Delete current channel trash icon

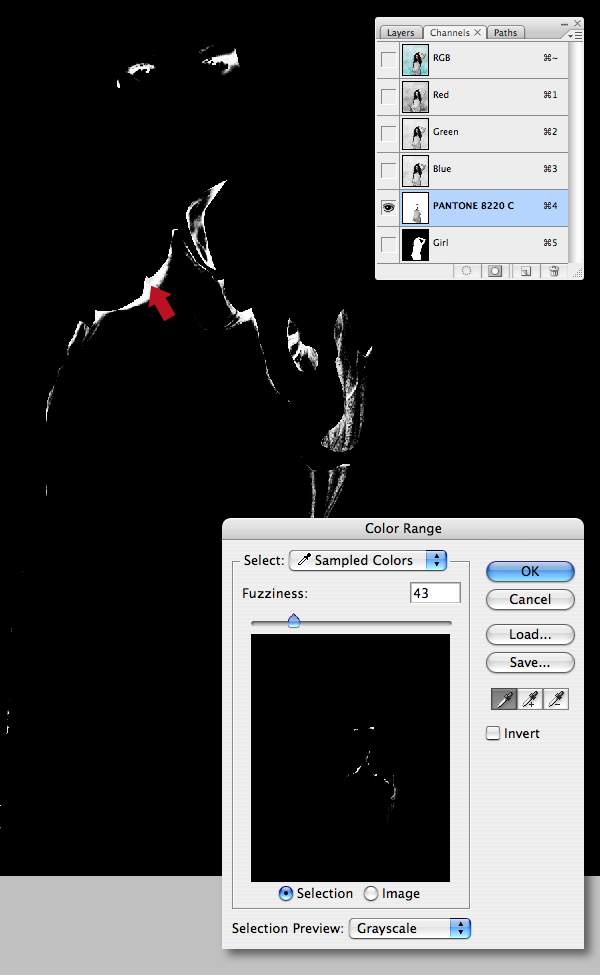click(x=553, y=270)
